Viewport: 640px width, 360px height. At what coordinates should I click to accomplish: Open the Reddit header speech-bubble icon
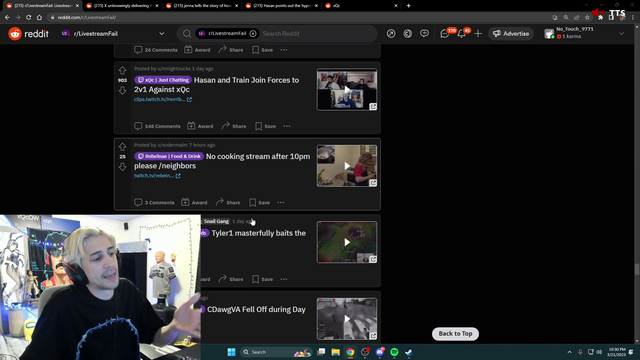tap(424, 33)
